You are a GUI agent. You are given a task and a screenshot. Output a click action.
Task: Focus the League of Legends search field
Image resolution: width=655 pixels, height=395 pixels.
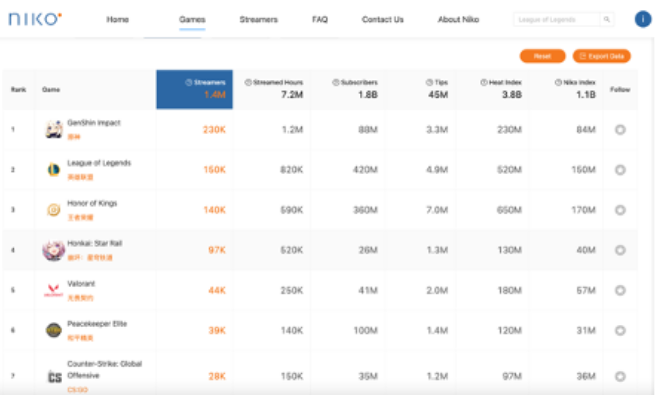coord(557,20)
